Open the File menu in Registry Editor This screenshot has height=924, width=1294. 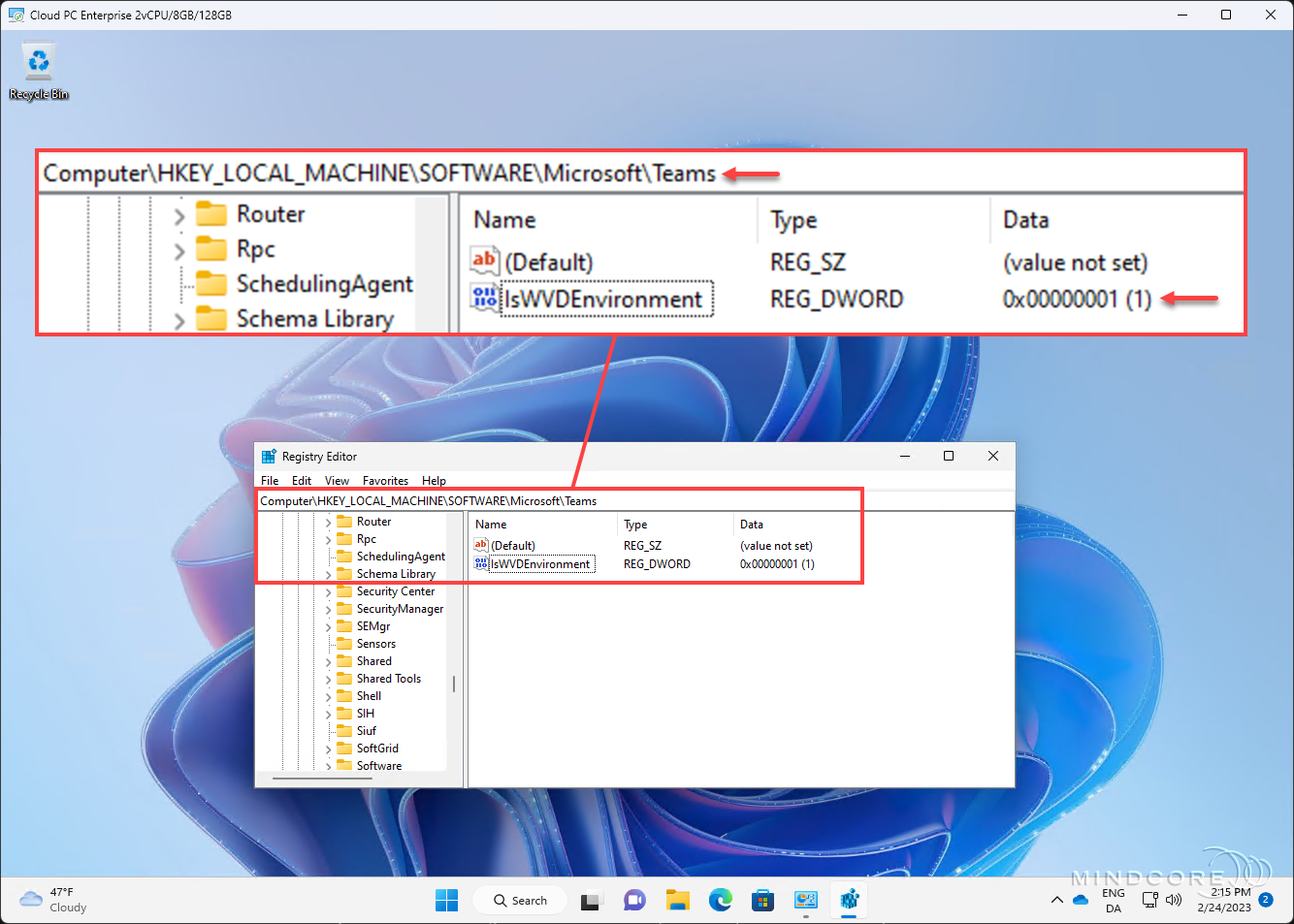point(269,480)
